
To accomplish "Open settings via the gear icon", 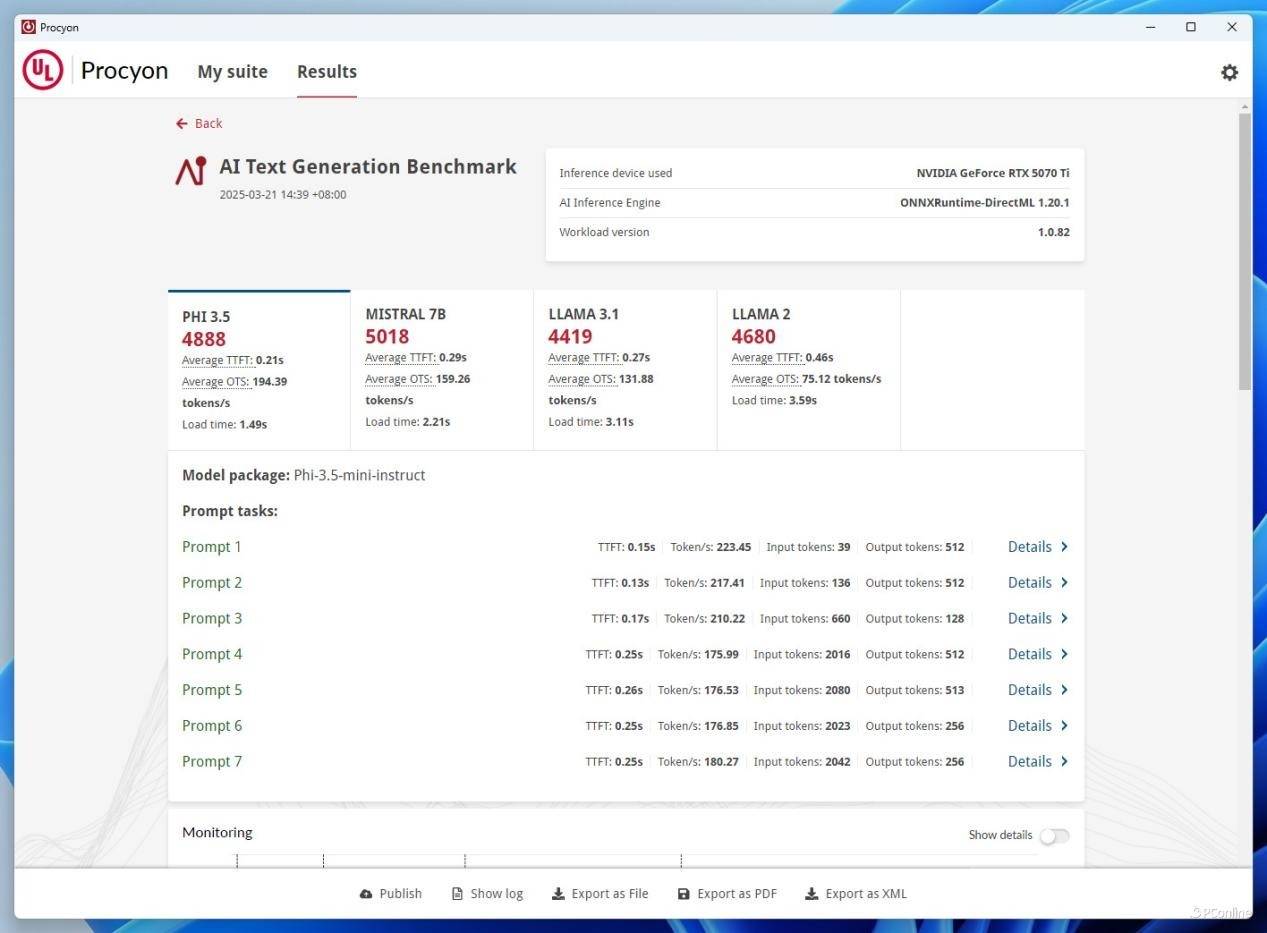I will tap(1229, 72).
